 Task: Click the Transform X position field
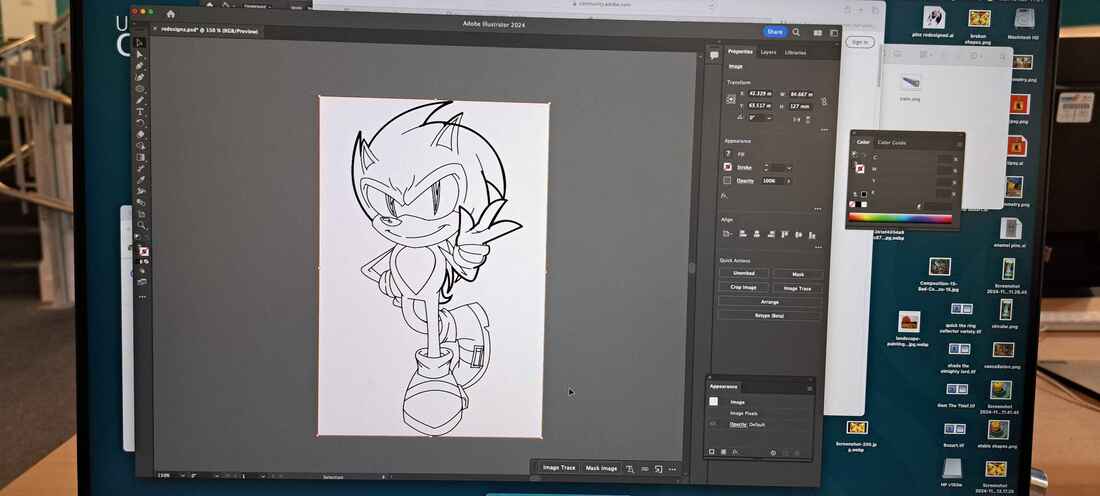coord(760,93)
